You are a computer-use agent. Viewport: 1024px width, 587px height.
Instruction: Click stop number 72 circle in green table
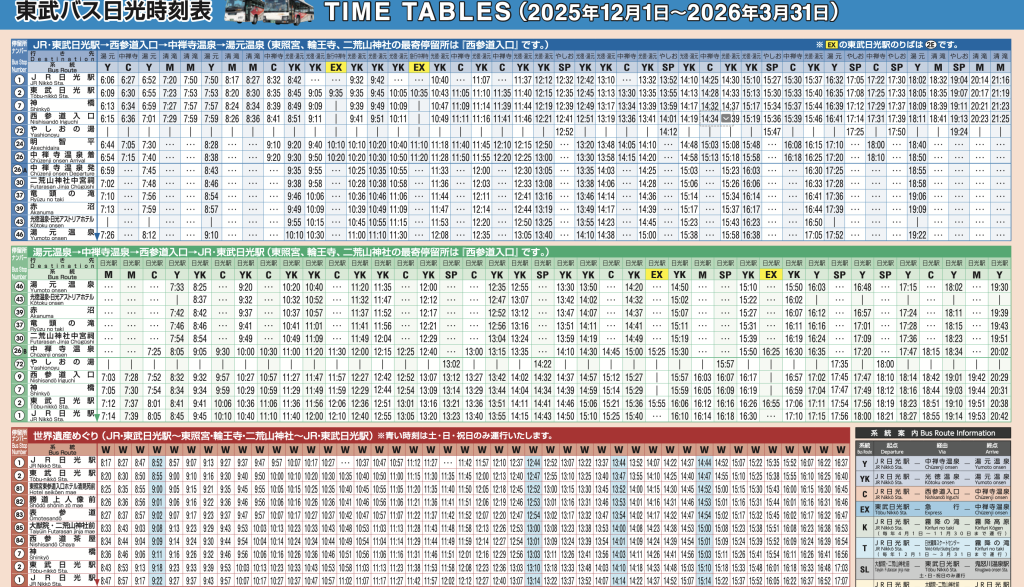coord(20,364)
